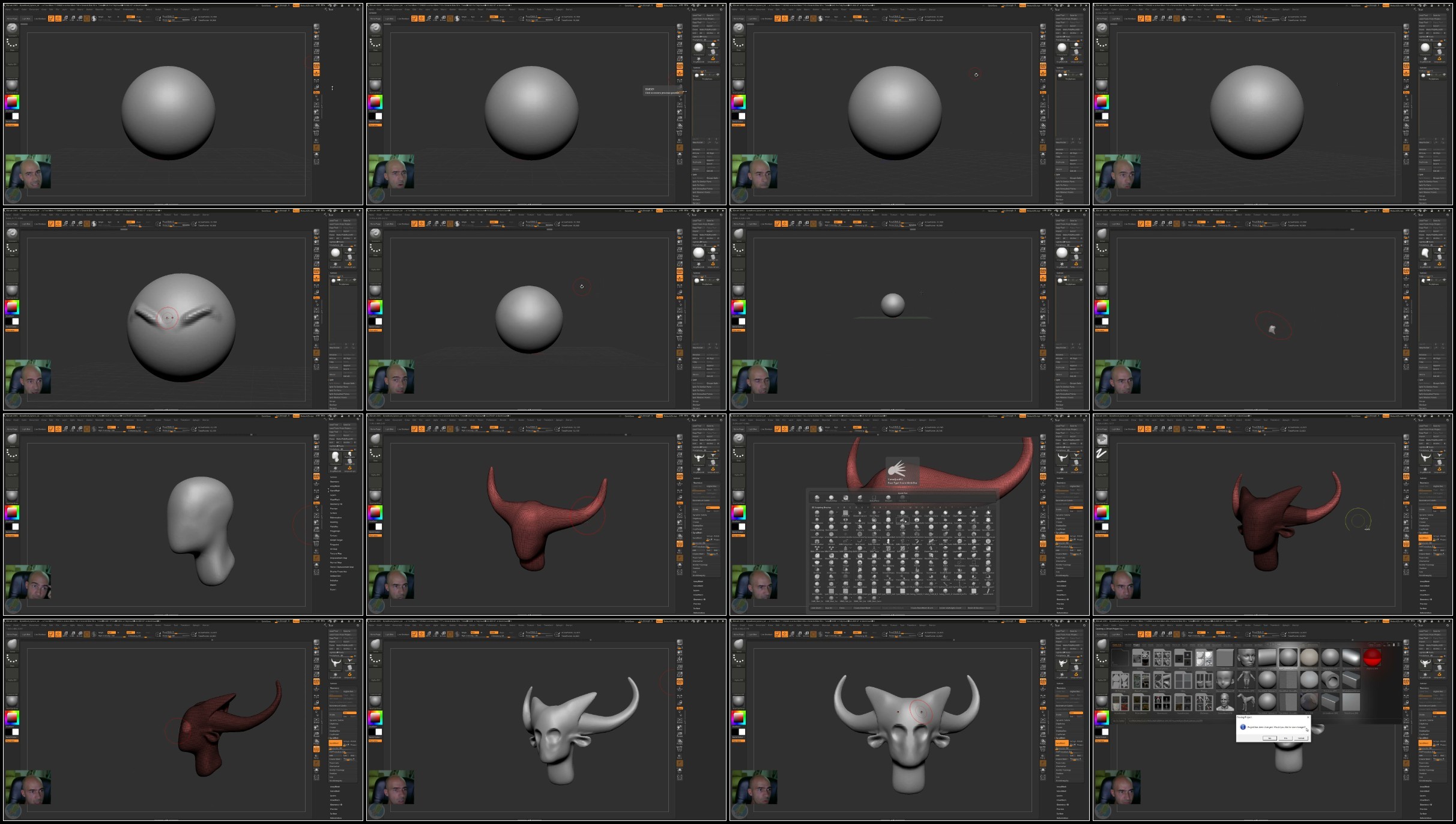Screen dimensions: 1456x824
Task: Click the color picker square in first frame
Action: 12,102
